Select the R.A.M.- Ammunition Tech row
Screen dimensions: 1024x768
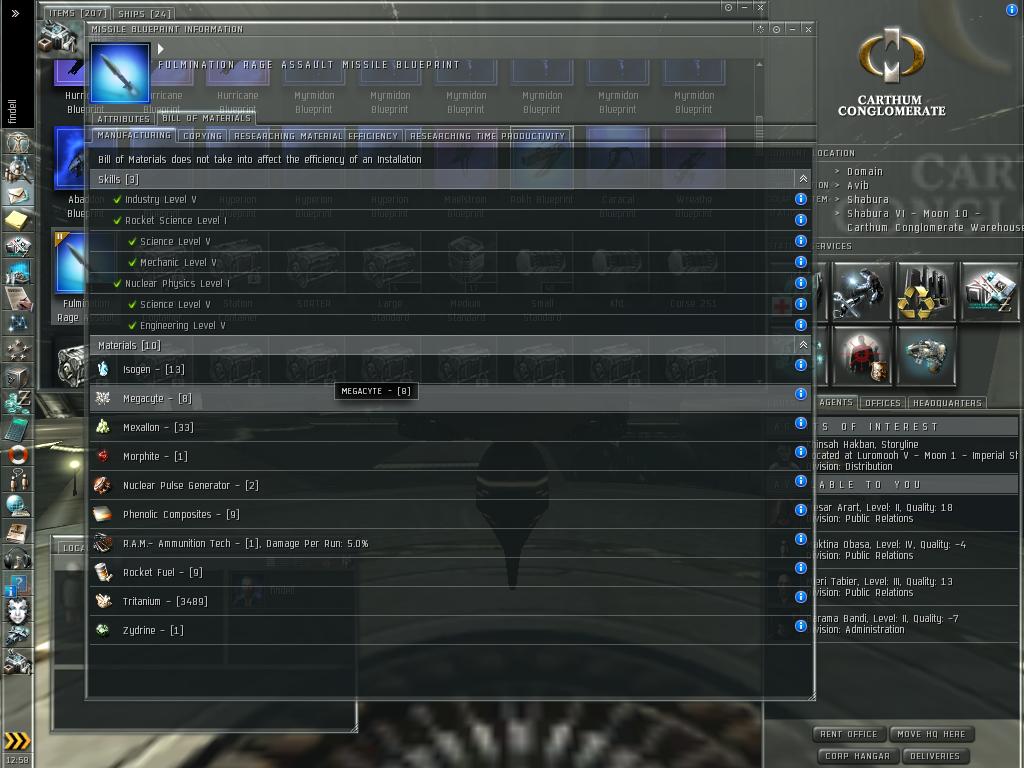(x=450, y=543)
